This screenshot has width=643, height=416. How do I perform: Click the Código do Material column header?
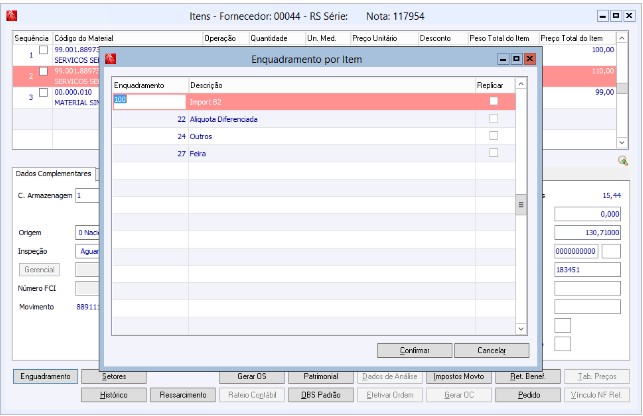tap(128, 38)
